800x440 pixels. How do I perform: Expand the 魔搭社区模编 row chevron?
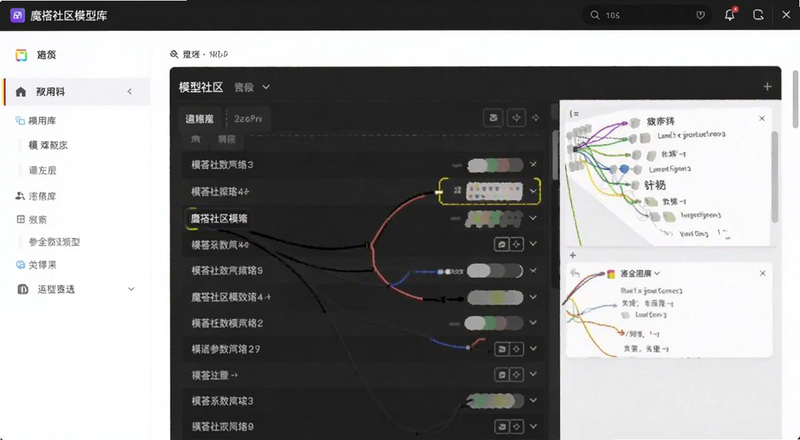(x=533, y=218)
